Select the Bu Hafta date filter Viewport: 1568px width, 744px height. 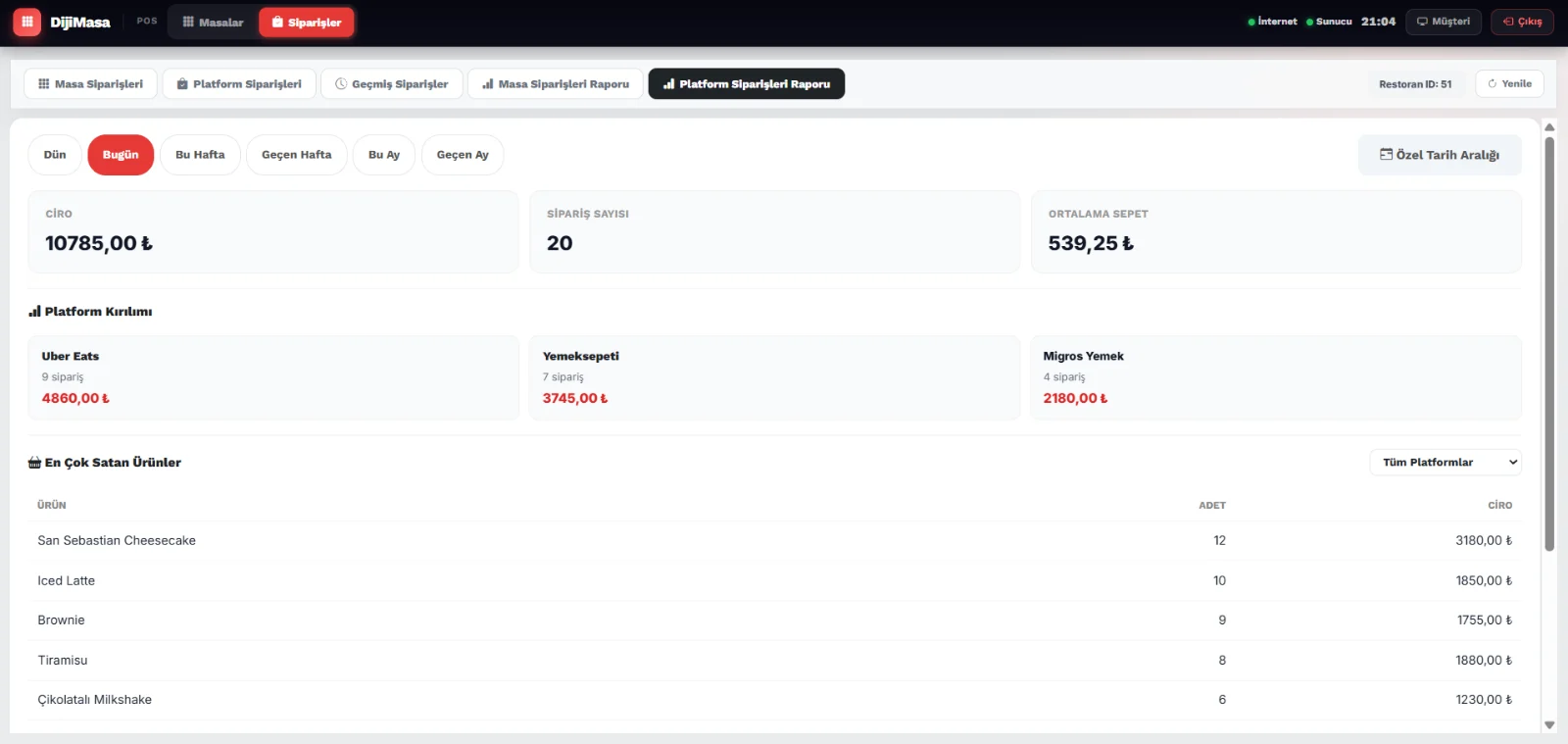point(200,155)
